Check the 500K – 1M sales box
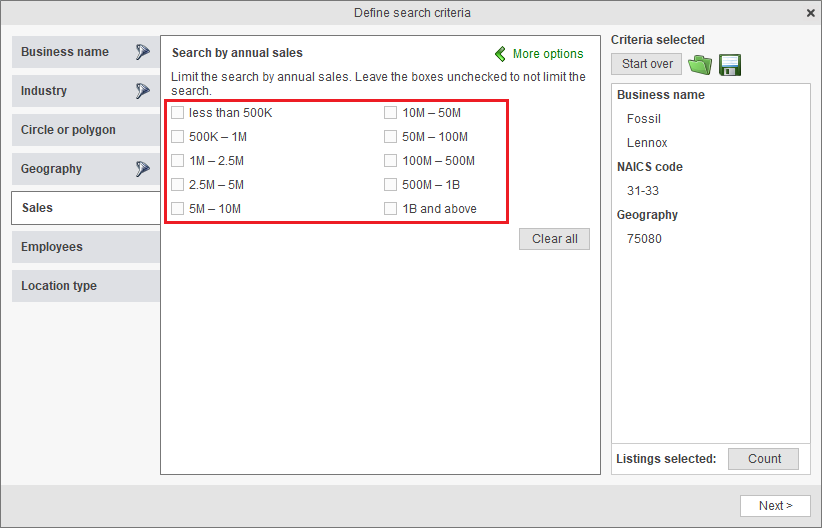The height and width of the screenshot is (528, 822). click(178, 137)
